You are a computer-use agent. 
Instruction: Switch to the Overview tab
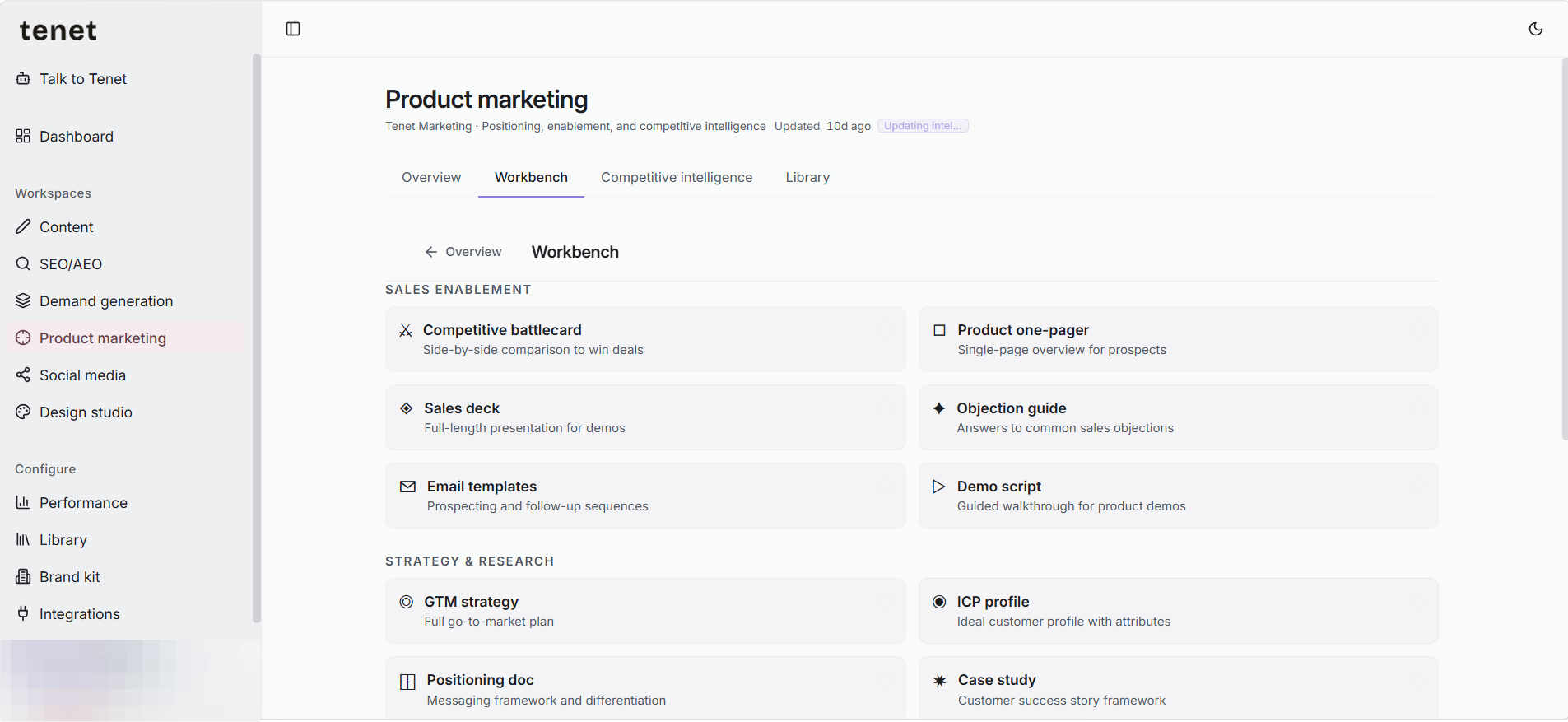pyautogui.click(x=431, y=177)
